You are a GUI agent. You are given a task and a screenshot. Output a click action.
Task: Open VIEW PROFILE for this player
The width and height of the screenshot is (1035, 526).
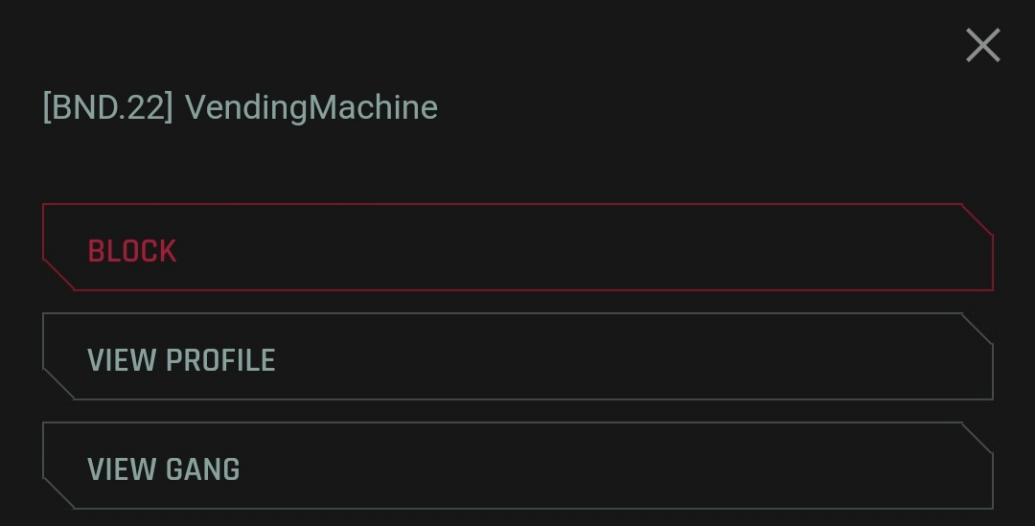tap(517, 357)
